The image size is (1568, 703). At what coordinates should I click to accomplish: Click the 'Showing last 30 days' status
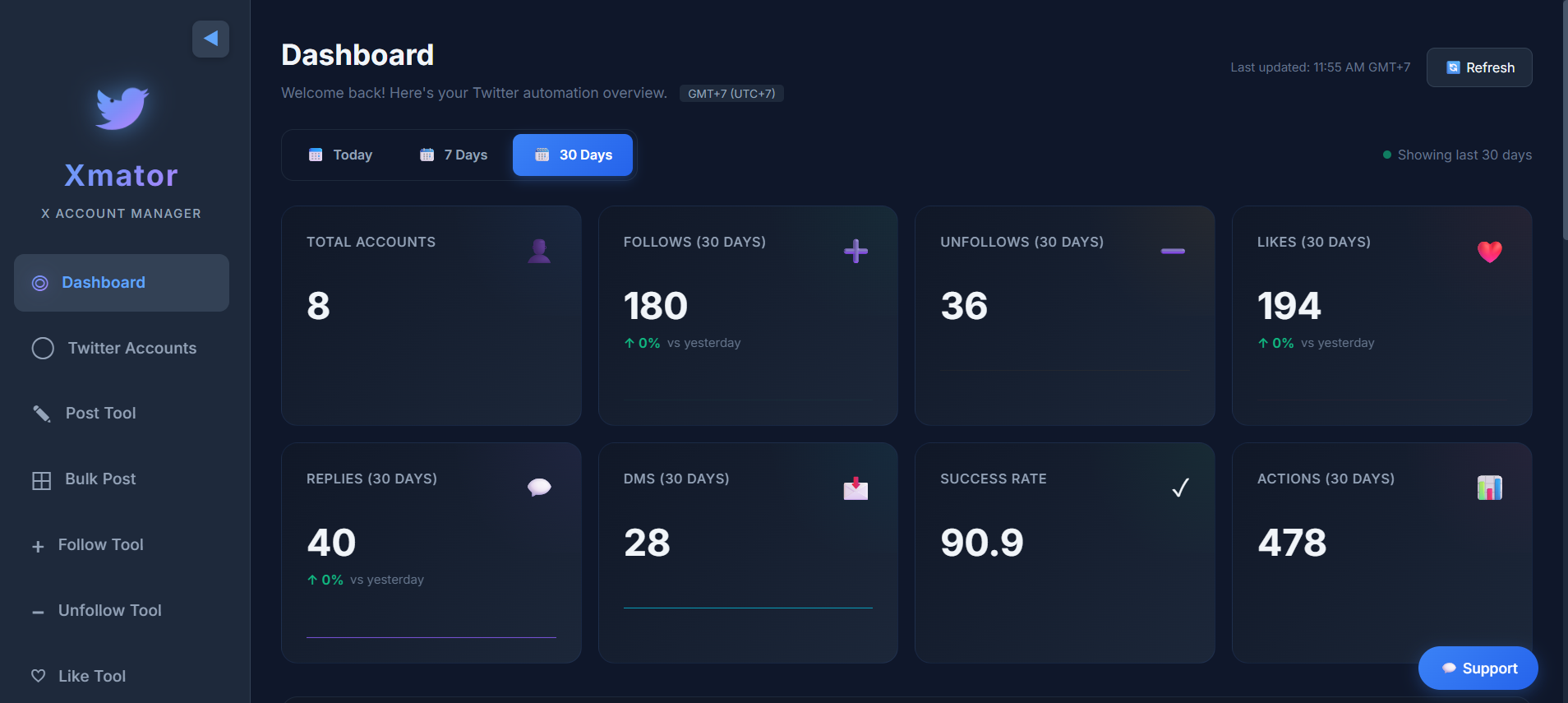pyautogui.click(x=1457, y=155)
